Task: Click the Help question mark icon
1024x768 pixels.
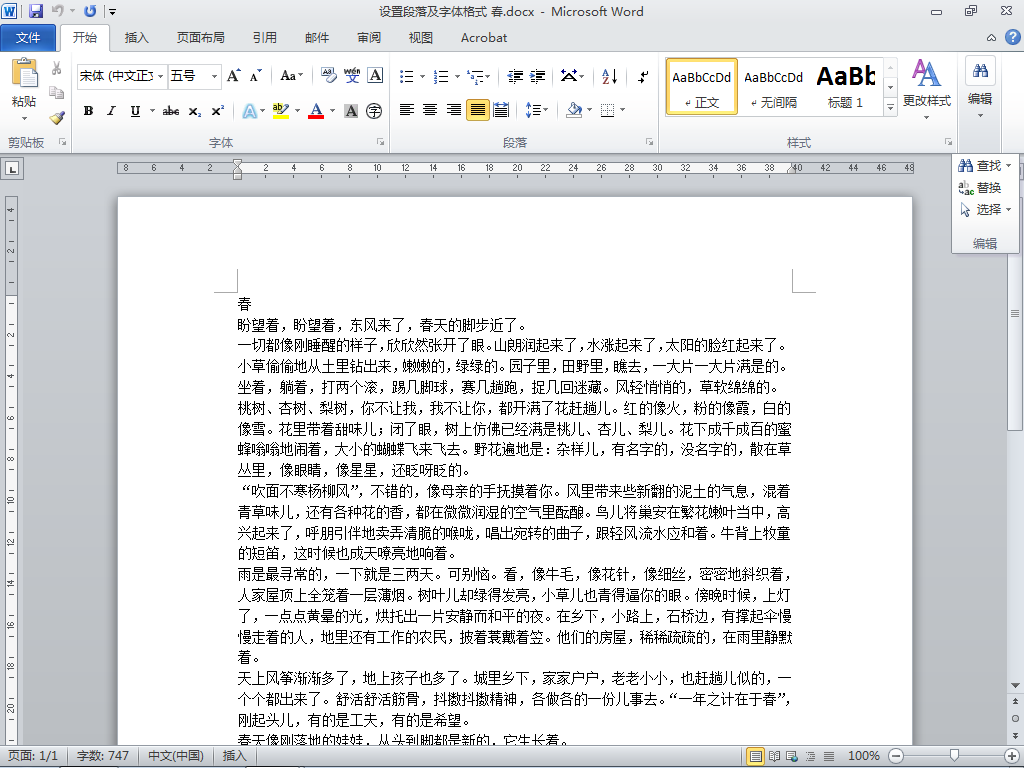Action: (1012, 37)
